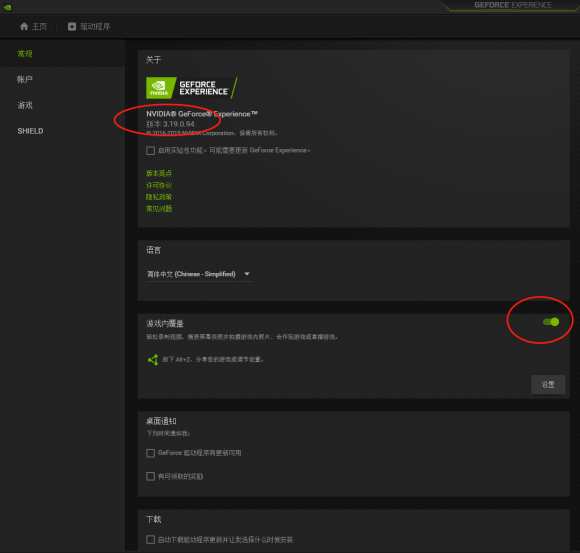Open the language dropdown 简体中文
Image resolution: width=580 pixels, height=553 pixels.
coord(199,274)
